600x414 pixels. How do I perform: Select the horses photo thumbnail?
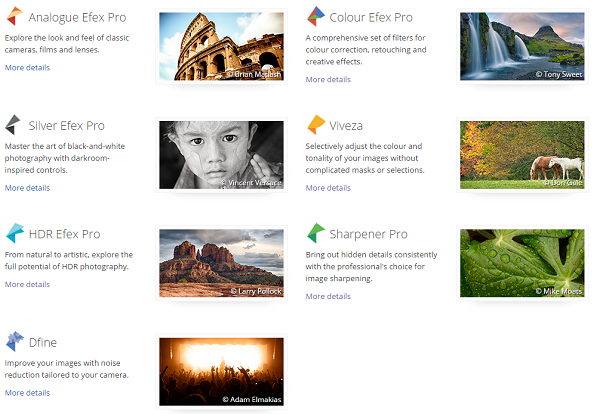coord(522,154)
